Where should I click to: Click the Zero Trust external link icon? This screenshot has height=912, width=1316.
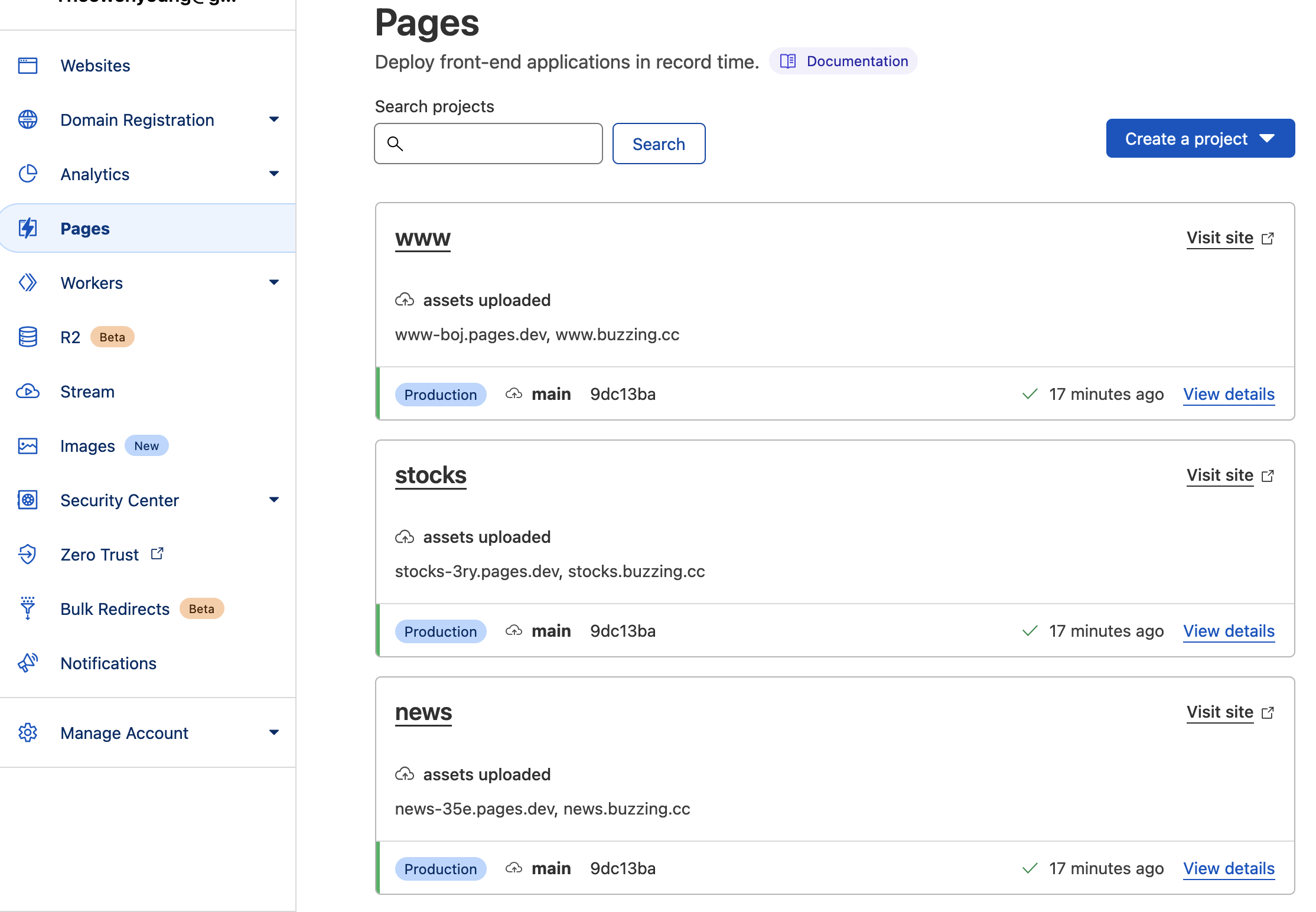pos(157,554)
